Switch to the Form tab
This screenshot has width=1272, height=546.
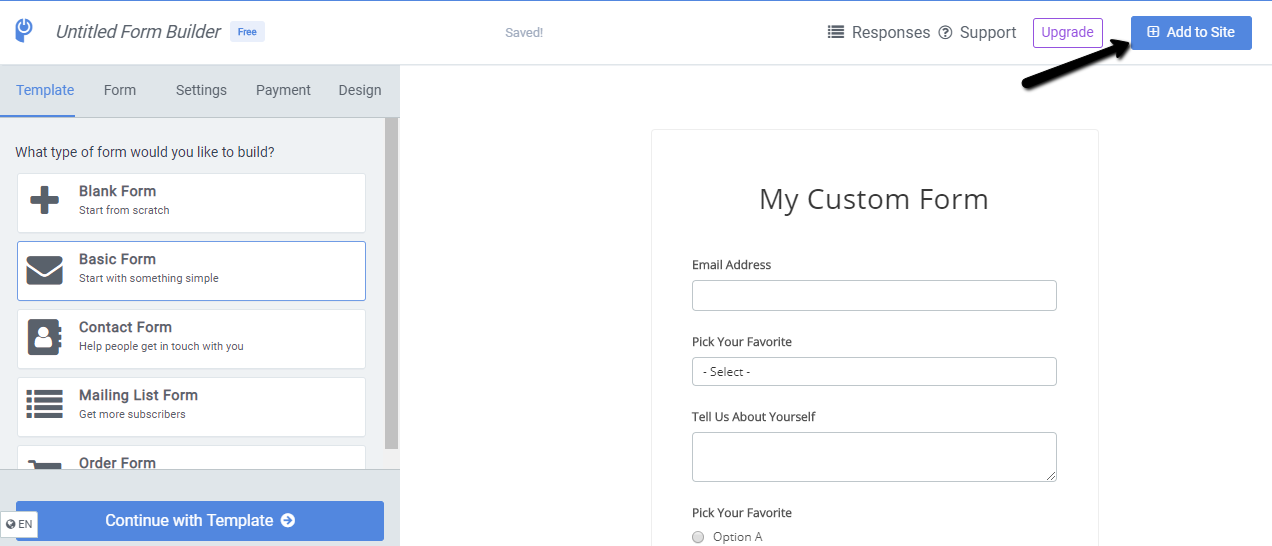pyautogui.click(x=120, y=90)
